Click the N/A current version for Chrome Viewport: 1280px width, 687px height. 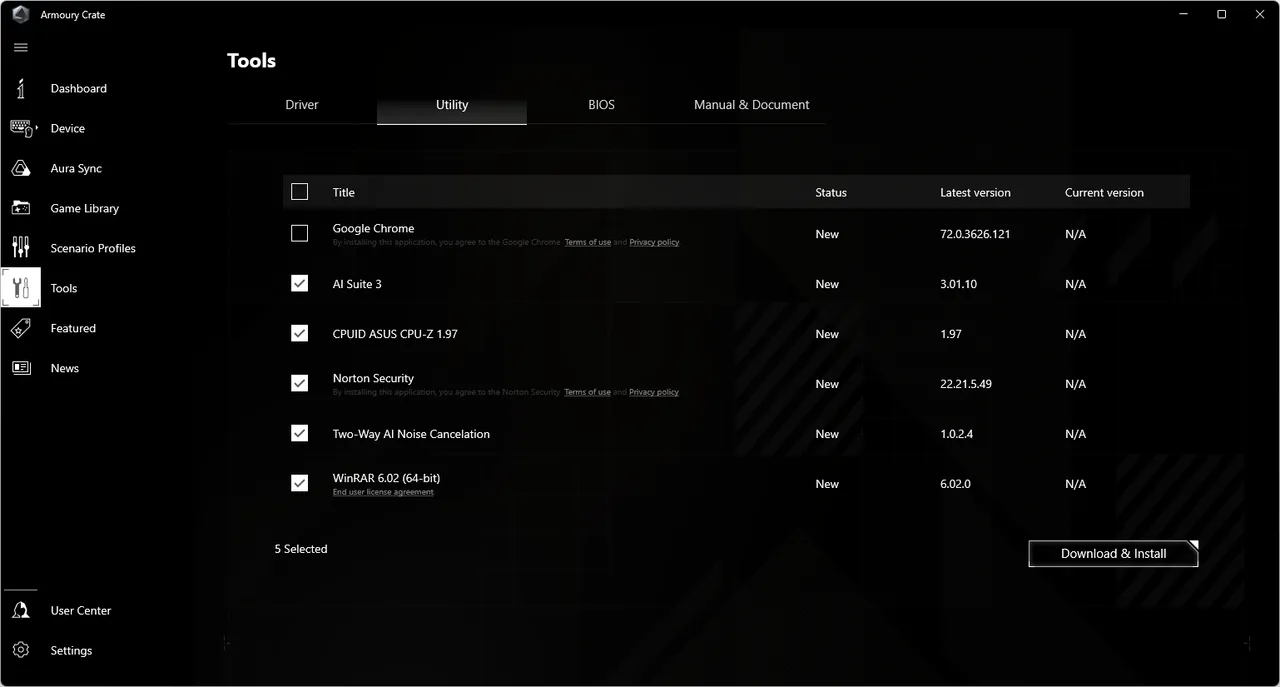click(x=1075, y=234)
